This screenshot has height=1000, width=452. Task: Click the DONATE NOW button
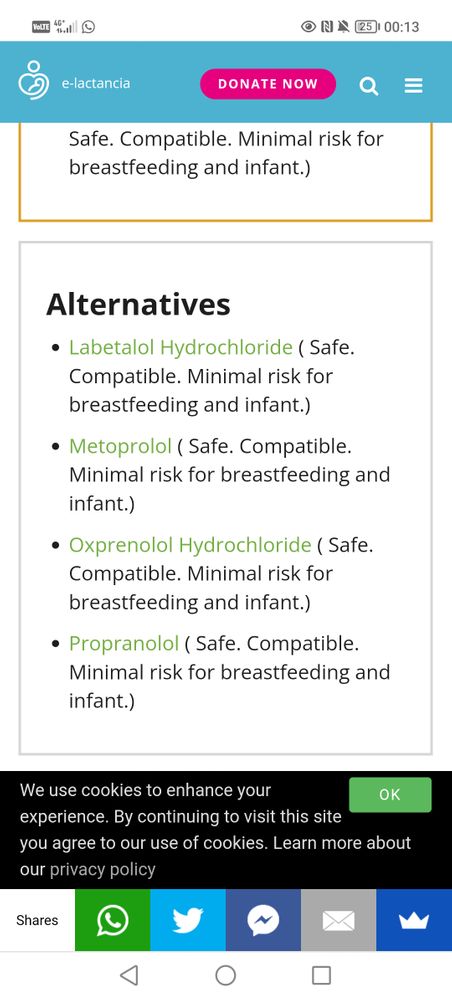point(268,84)
